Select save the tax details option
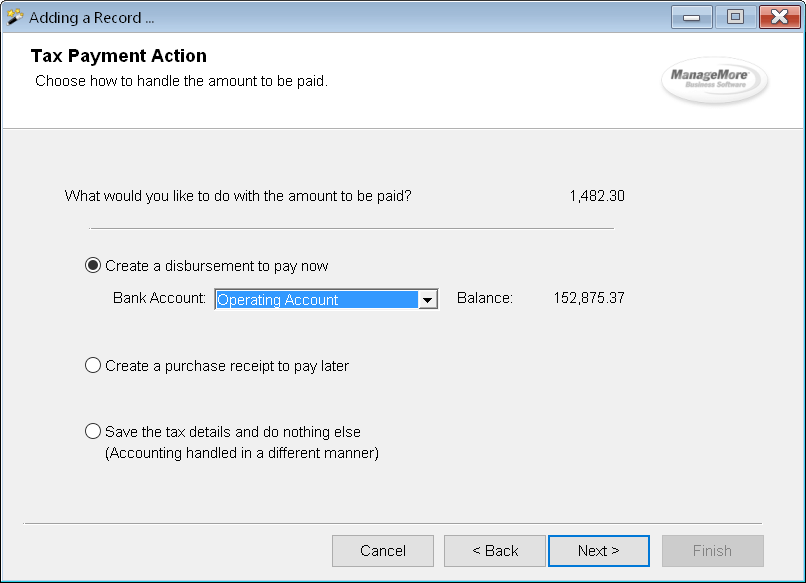The height and width of the screenshot is (583, 806). click(x=93, y=430)
